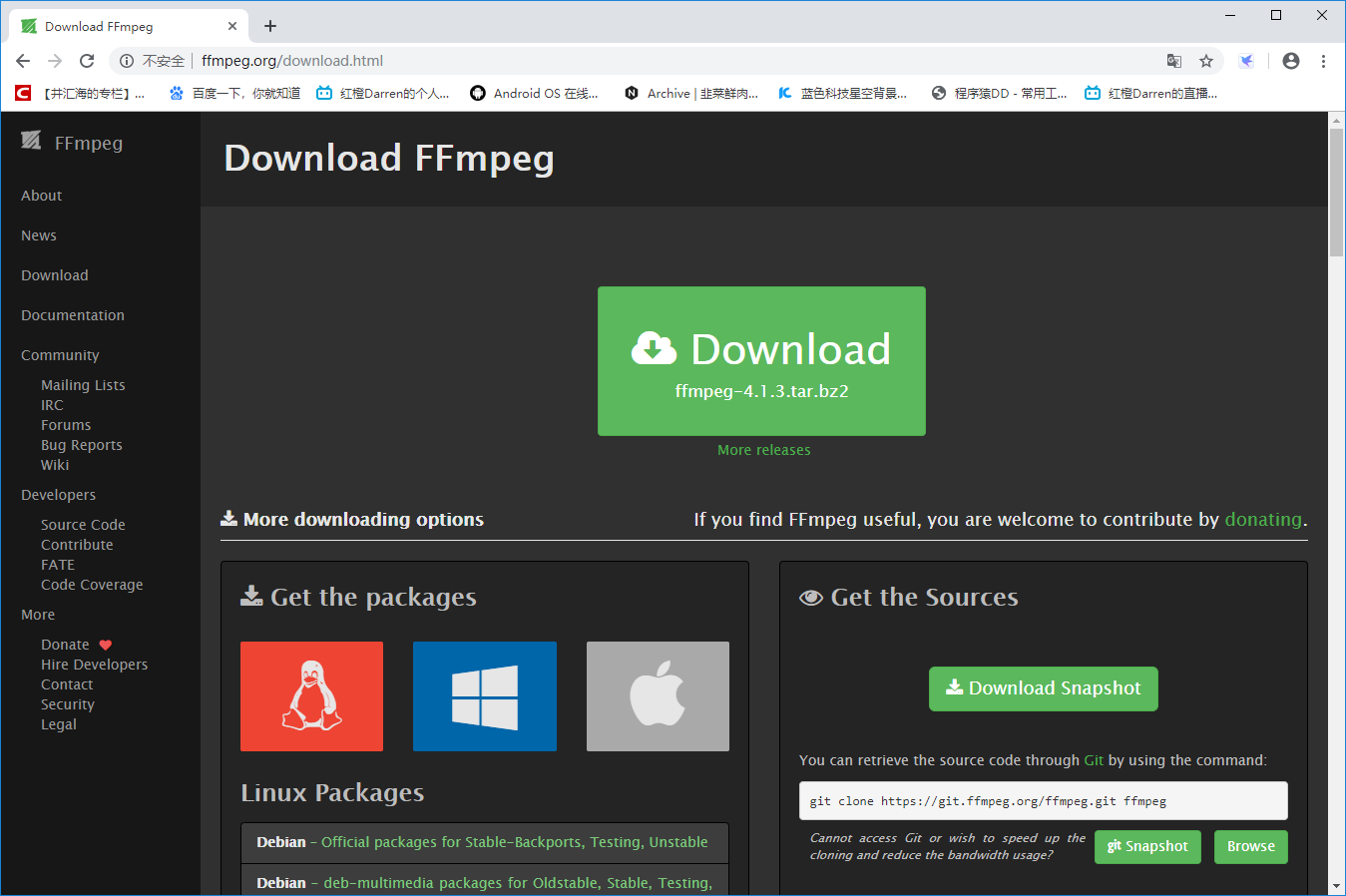Open the 蓝色科技星空背景 bookmark

pyautogui.click(x=843, y=93)
